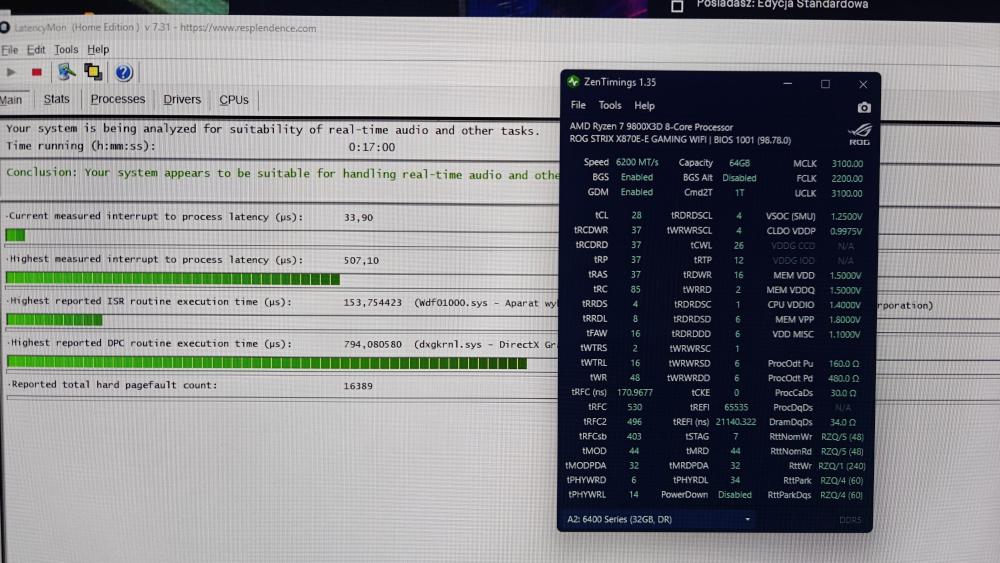
Task: Open the LatencyMon Edit menu
Action: tap(36, 49)
